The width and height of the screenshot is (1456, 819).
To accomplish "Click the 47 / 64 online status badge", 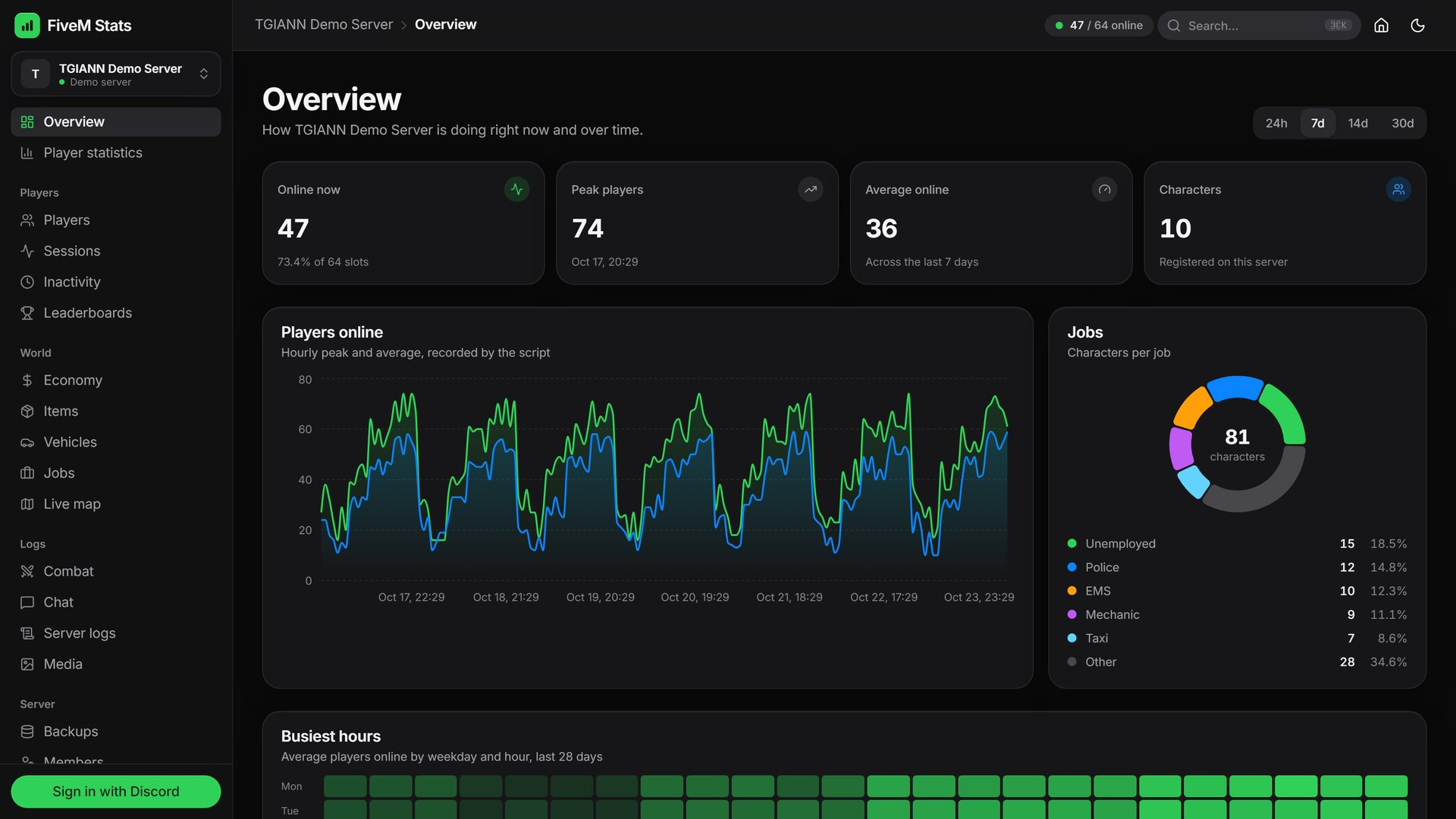I will coord(1099,25).
